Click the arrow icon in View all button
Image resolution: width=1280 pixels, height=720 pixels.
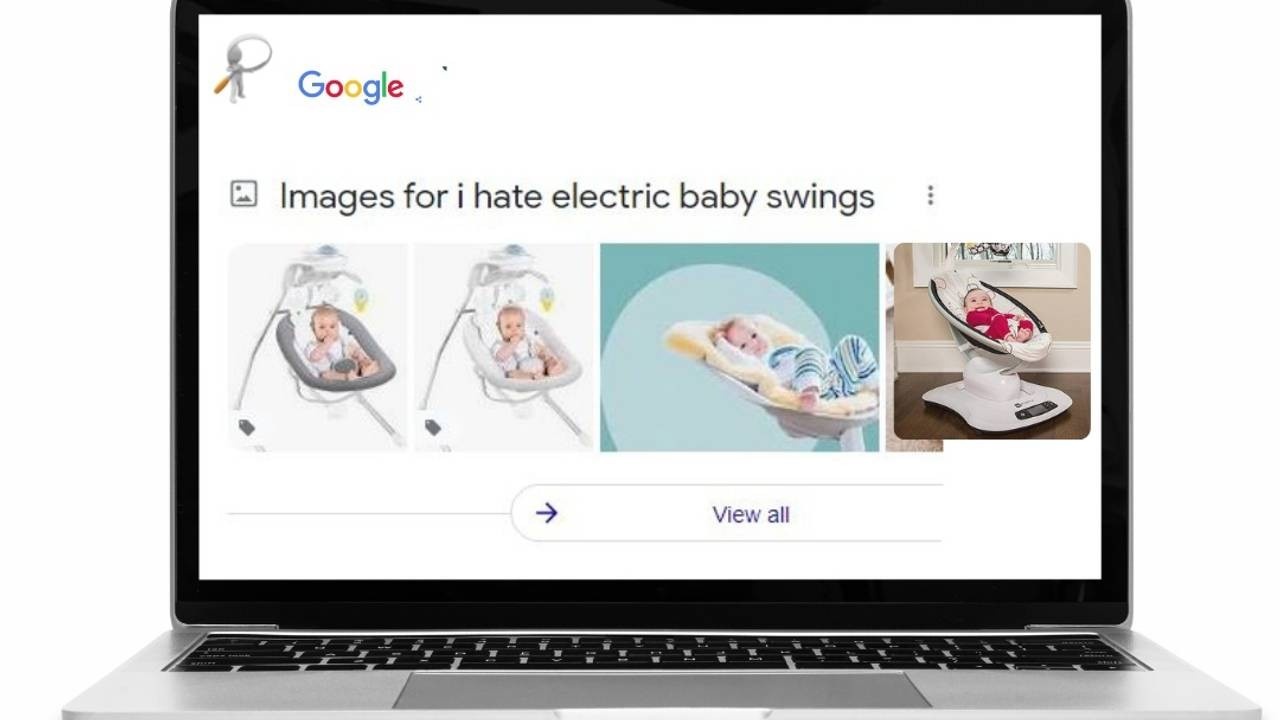tap(546, 513)
